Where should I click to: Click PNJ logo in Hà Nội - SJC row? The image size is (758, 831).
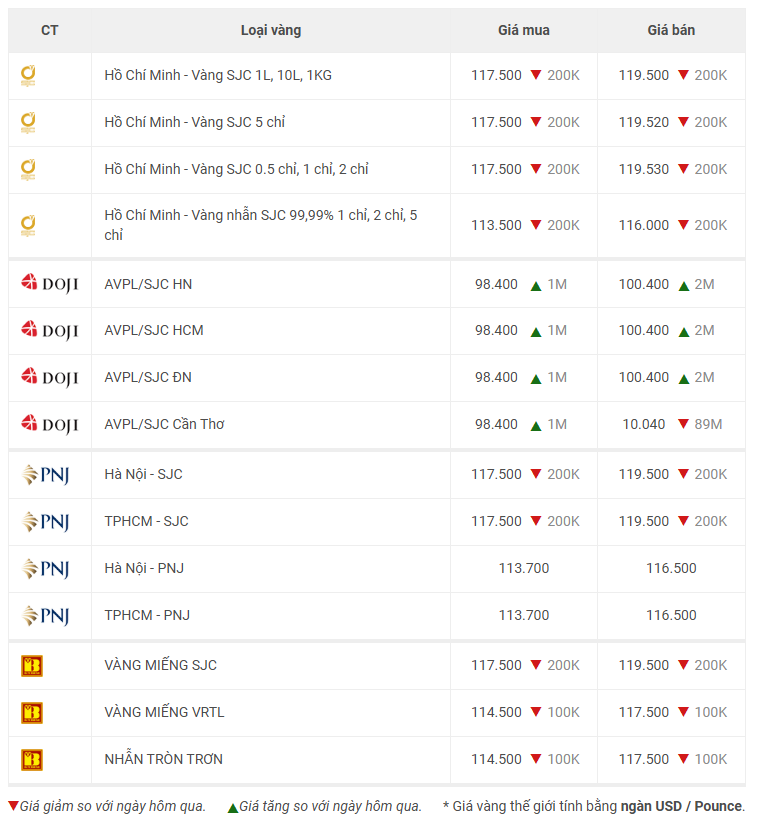45,475
